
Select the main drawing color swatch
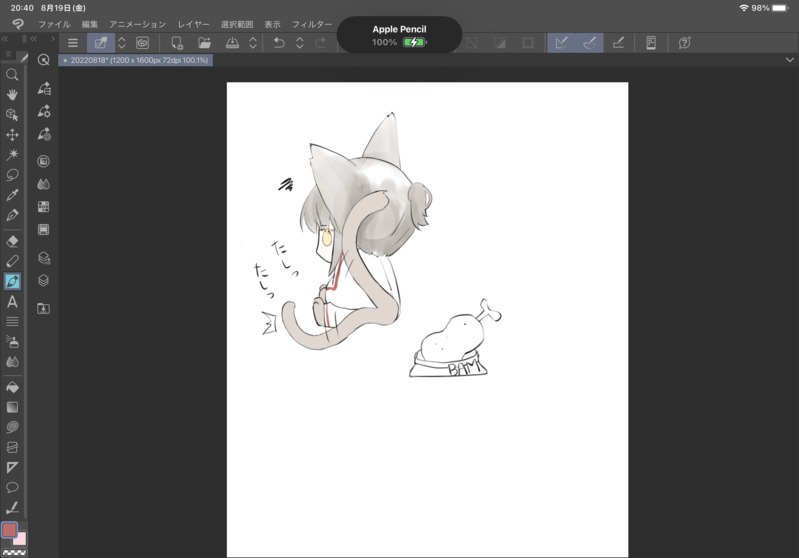pos(9,530)
